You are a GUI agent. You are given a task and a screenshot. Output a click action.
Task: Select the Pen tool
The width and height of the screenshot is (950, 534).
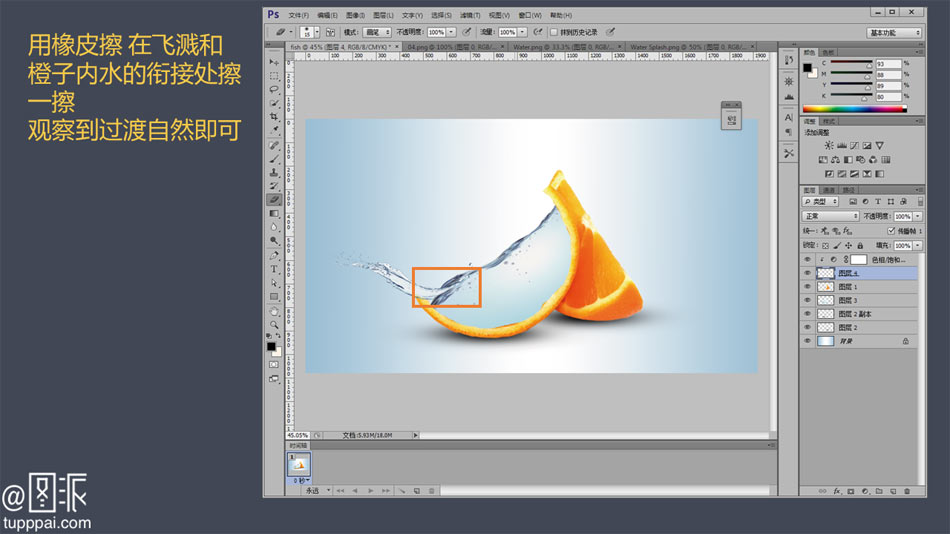pos(274,255)
